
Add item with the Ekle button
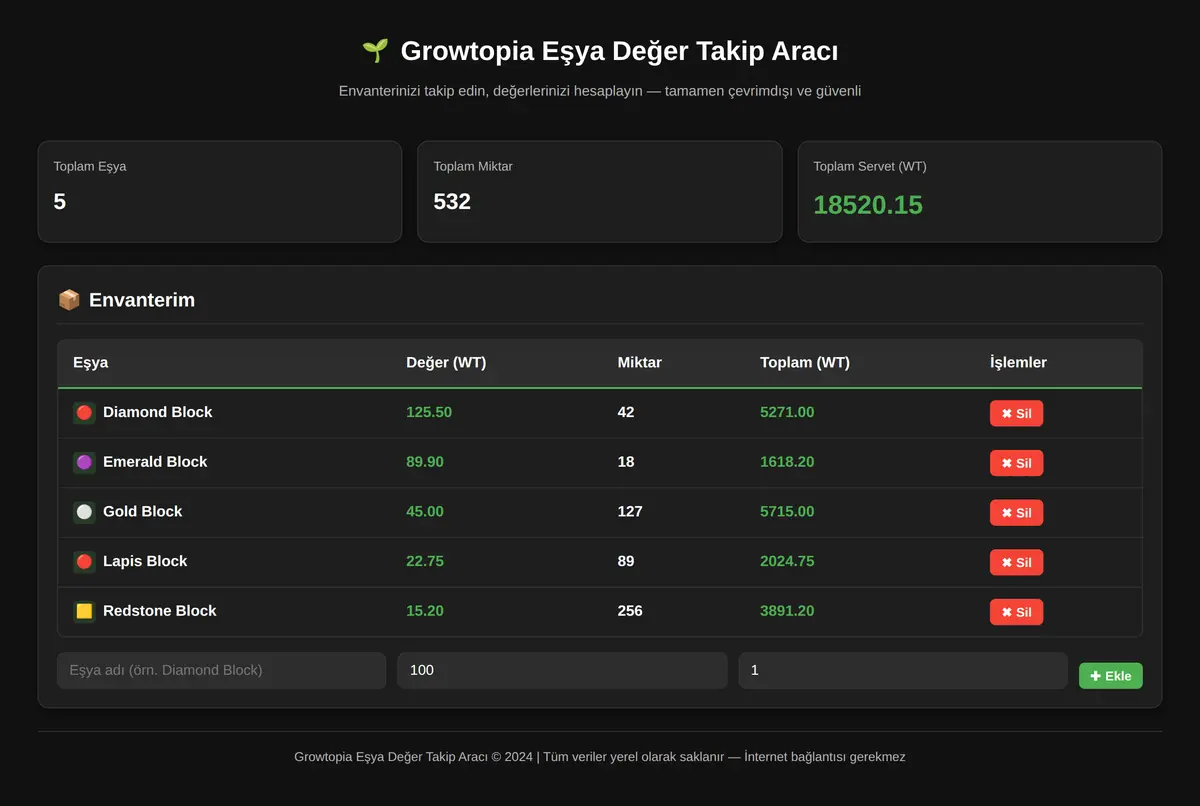click(1110, 676)
